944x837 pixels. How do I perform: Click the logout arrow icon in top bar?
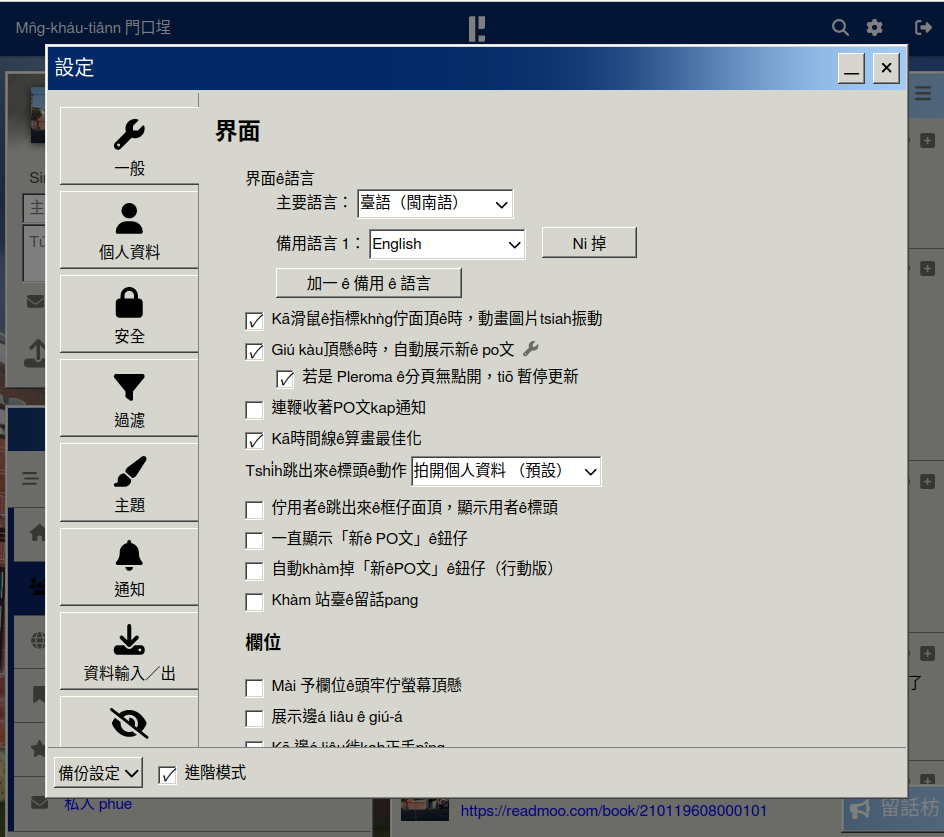click(x=923, y=27)
